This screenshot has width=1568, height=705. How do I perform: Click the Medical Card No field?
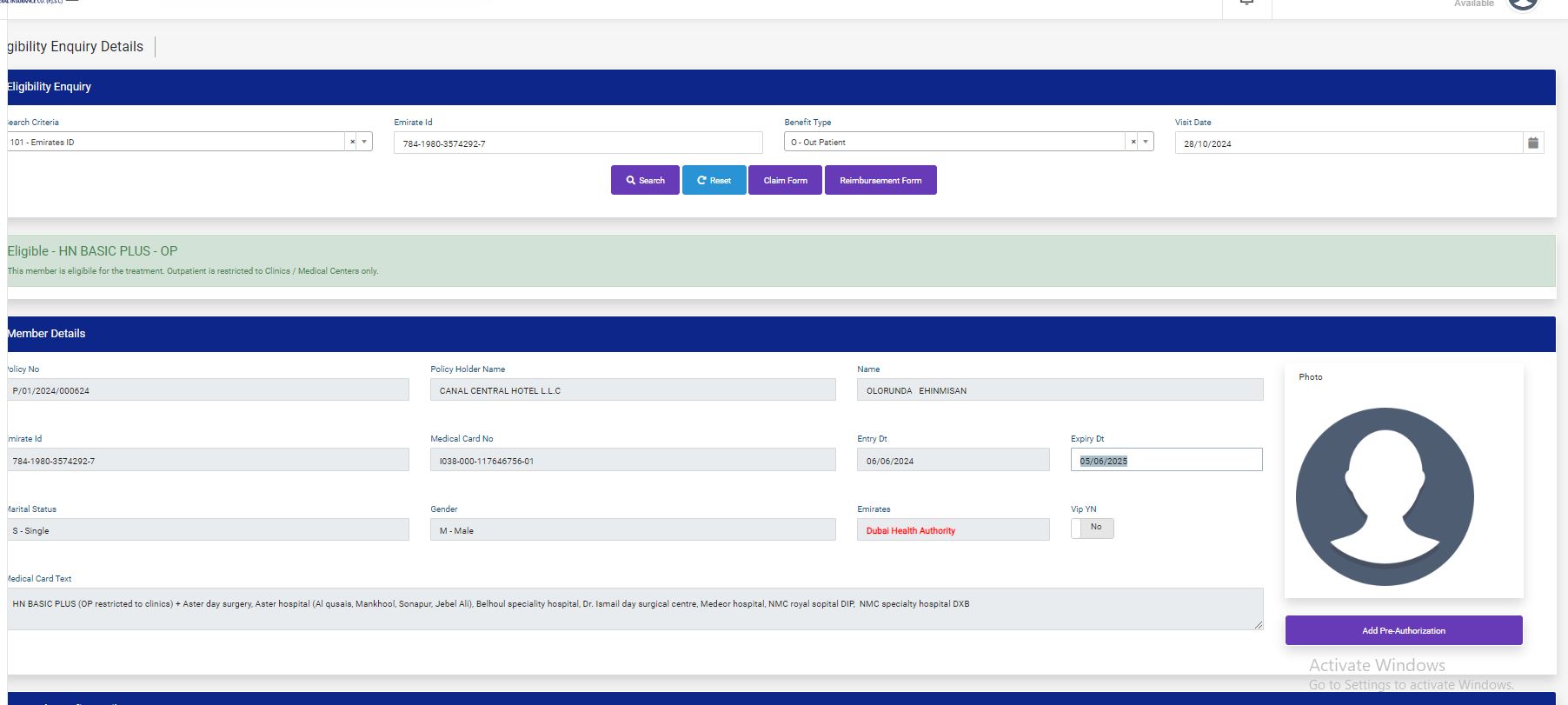coord(632,461)
